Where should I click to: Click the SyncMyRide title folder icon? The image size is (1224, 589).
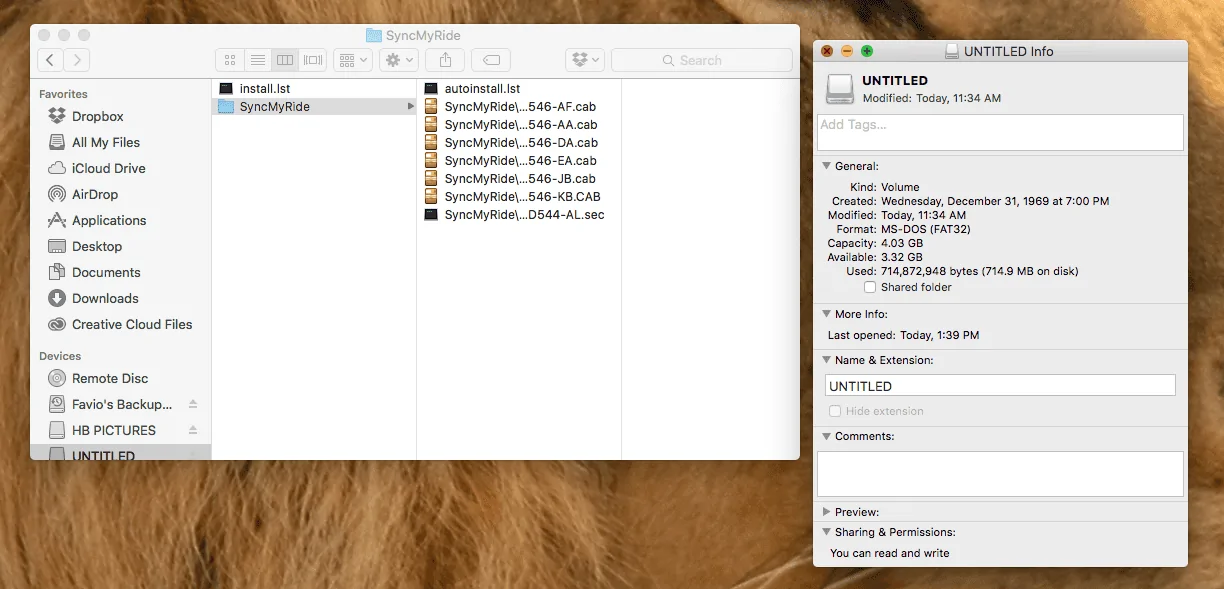pos(374,35)
